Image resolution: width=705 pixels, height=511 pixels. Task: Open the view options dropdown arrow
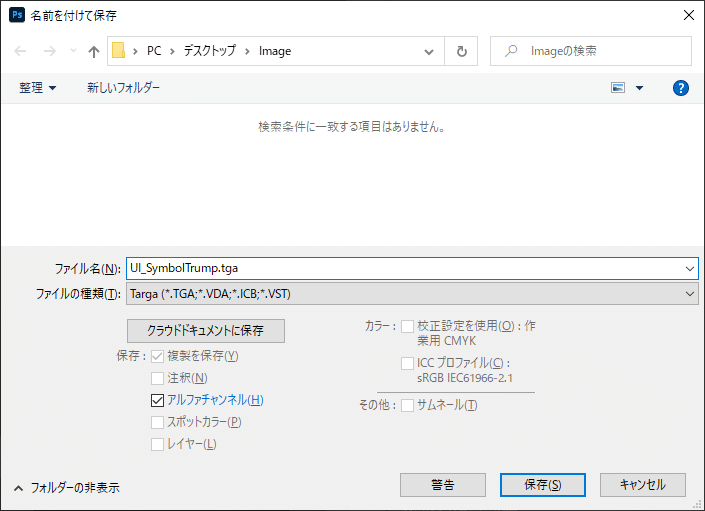coord(639,88)
